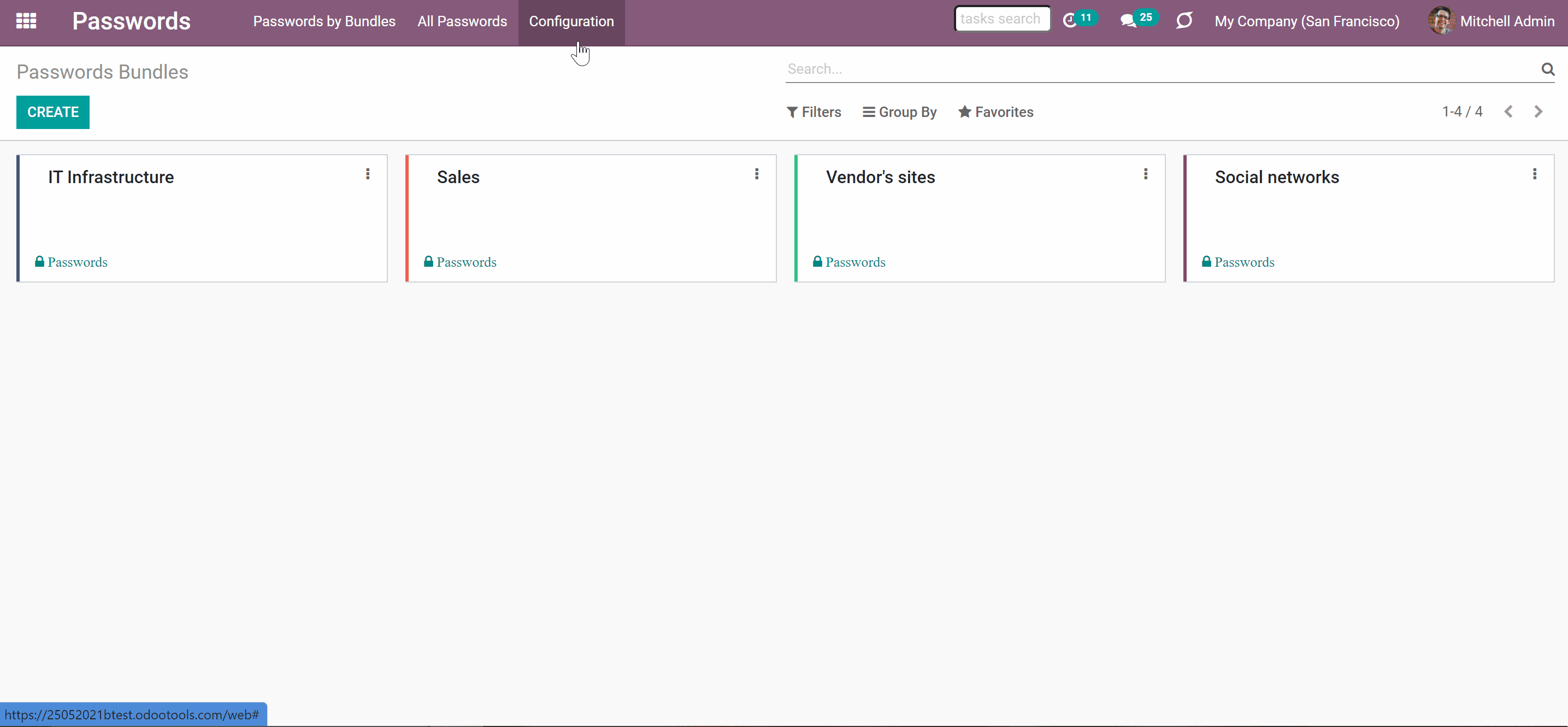Click the refresh circle icon in header
This screenshot has height=727, width=1568.
coord(1184,21)
